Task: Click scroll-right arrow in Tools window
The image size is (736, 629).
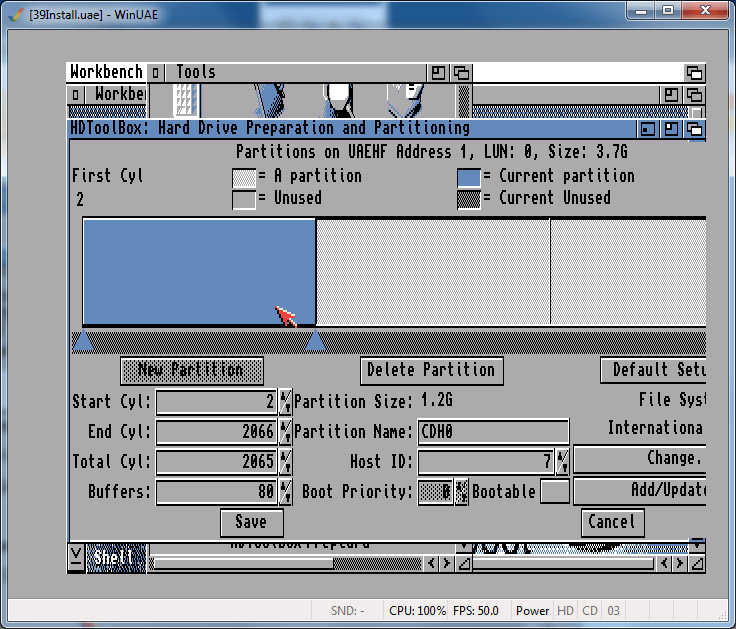Action: tap(447, 563)
